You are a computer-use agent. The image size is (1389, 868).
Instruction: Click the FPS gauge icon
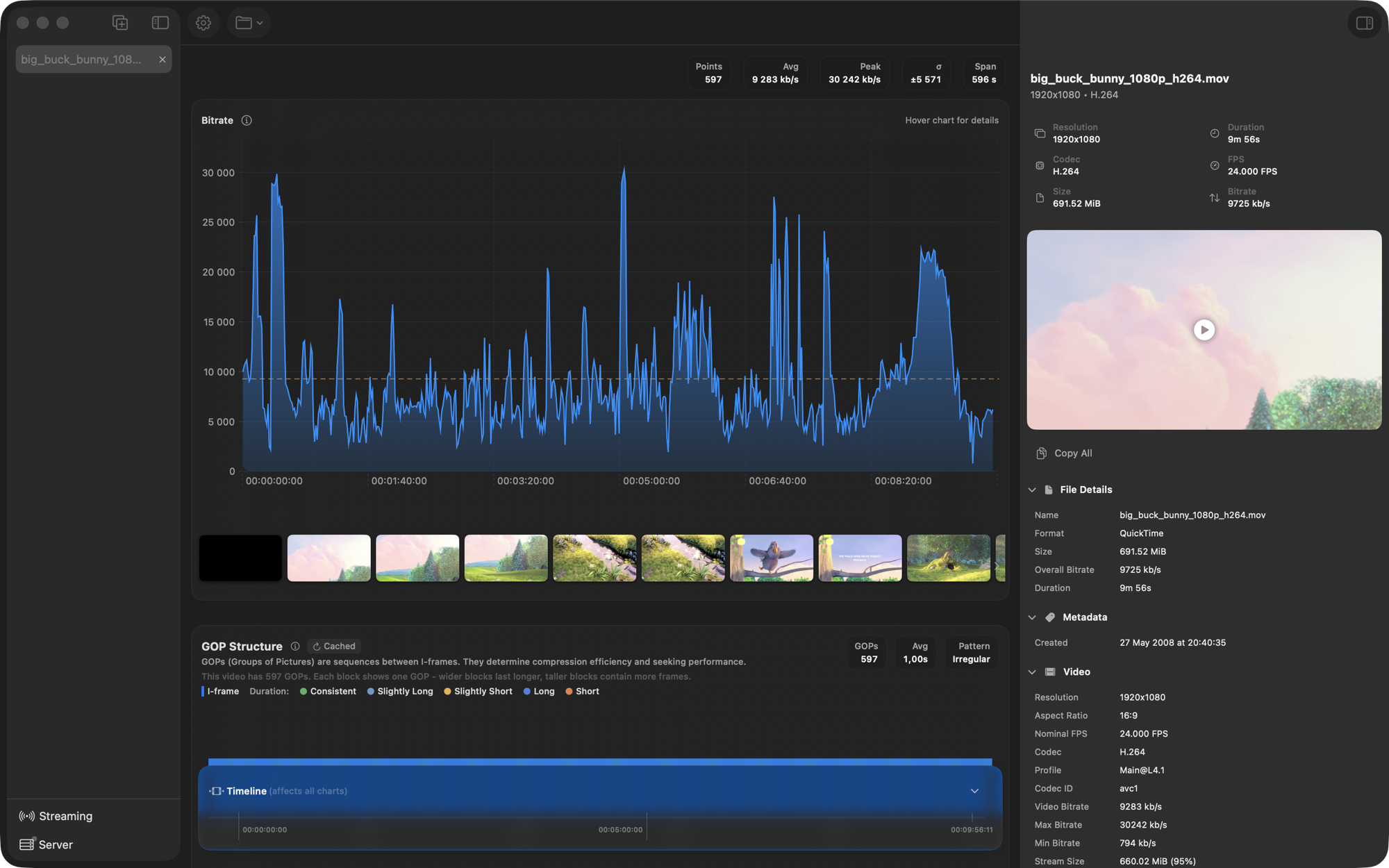coord(1215,165)
